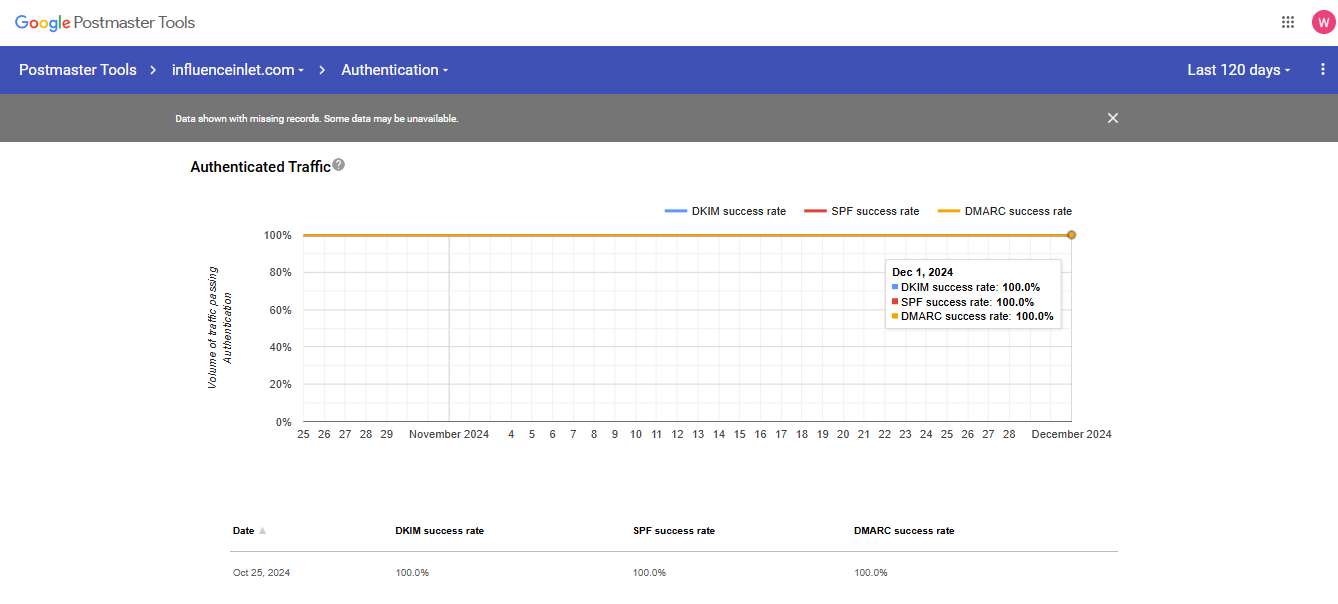This screenshot has height=604, width=1338.
Task: Click the Authenticated Traffic help icon
Action: (x=339, y=165)
